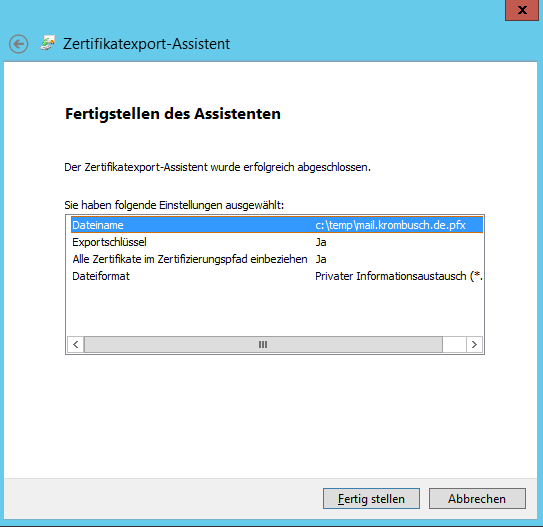
Task: Click the right arrow of horizontal scrollbar
Action: pos(474,345)
